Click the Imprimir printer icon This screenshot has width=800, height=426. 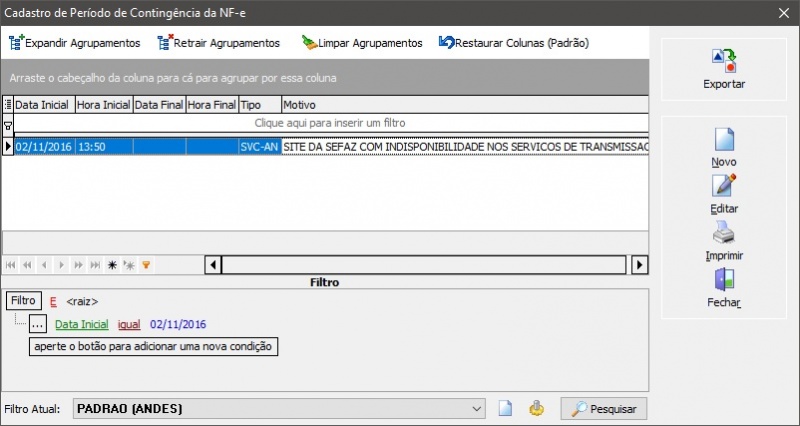pos(724,233)
